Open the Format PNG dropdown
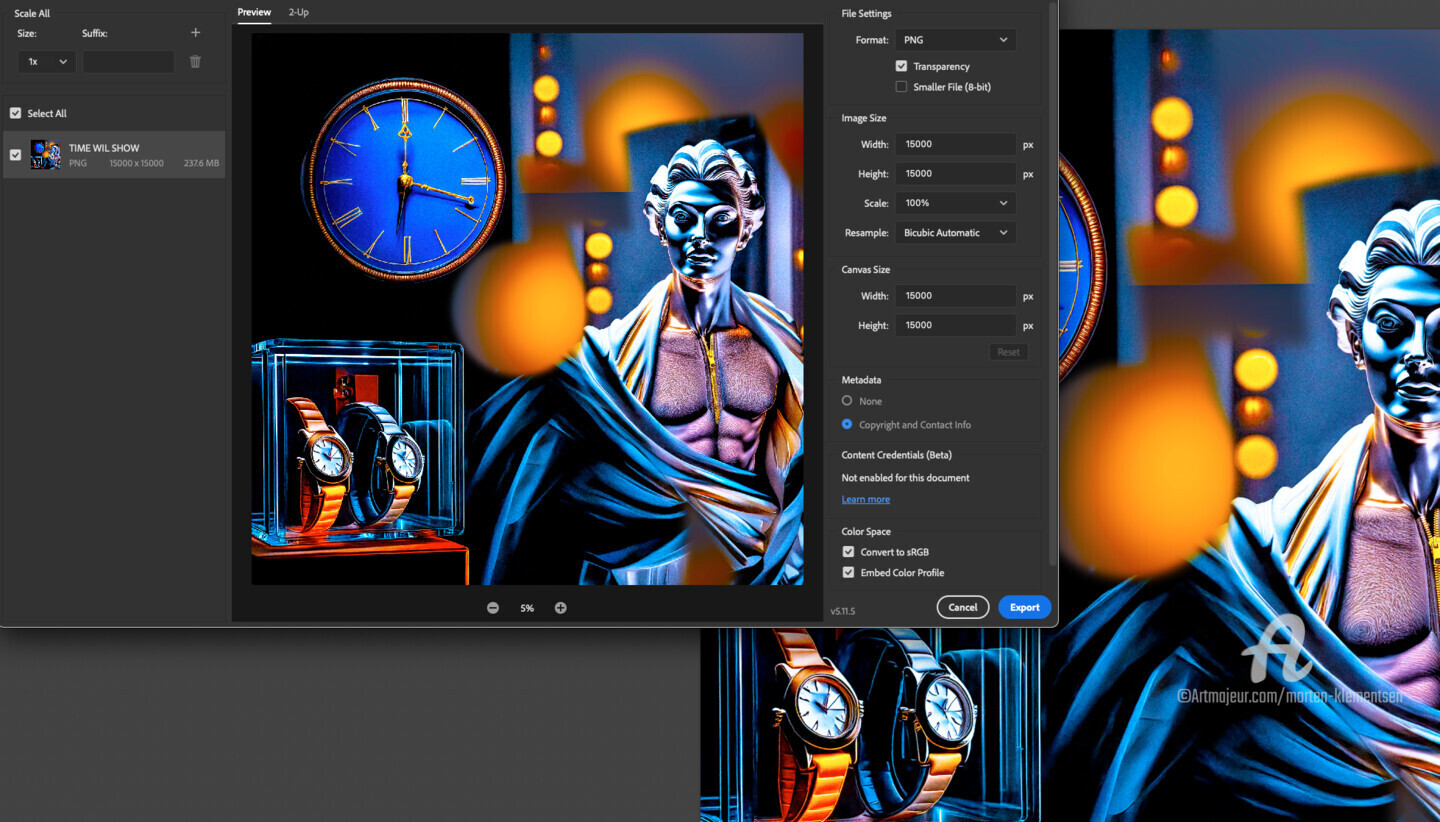1440x822 pixels. pos(955,40)
